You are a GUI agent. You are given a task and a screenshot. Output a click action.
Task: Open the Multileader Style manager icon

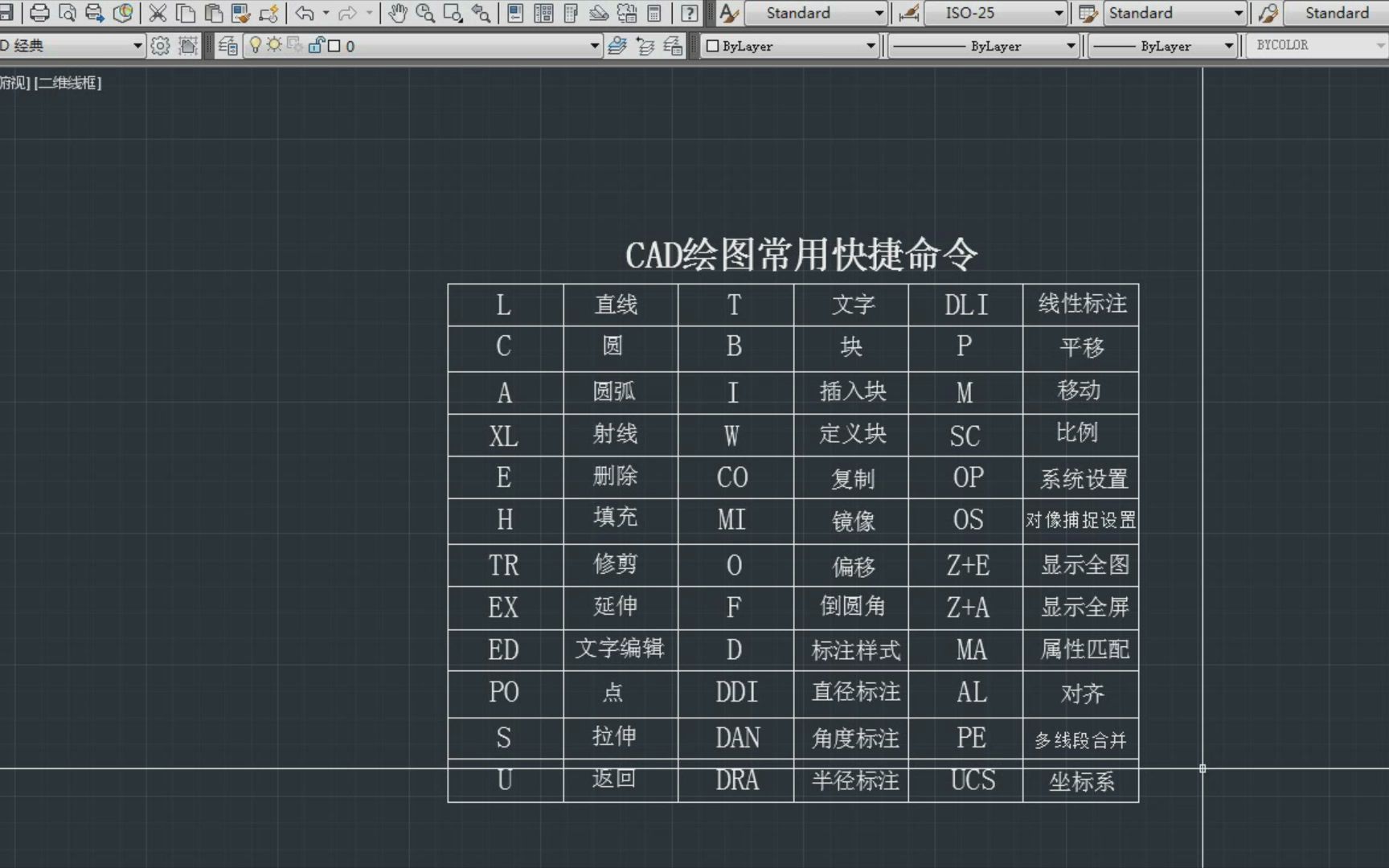1268,13
